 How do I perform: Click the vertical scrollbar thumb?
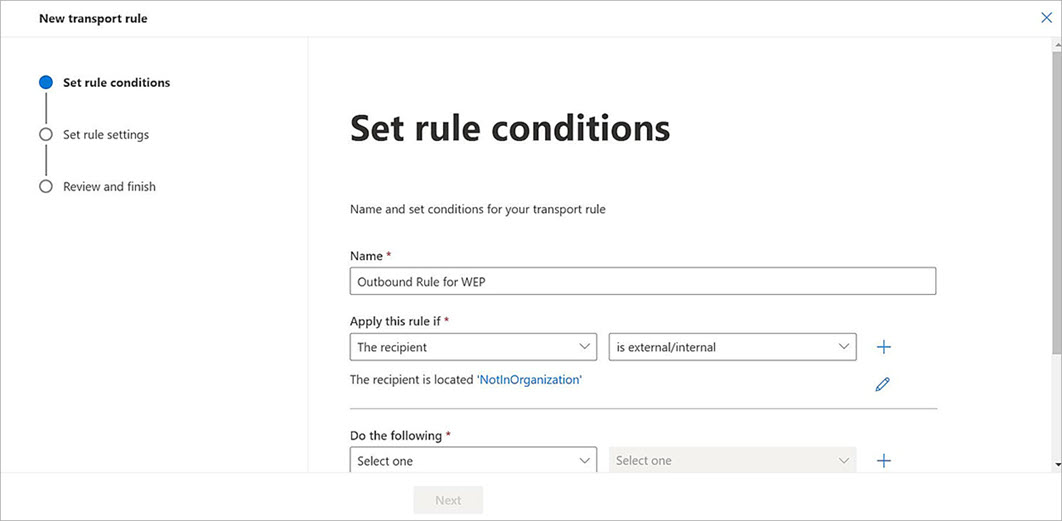[1056, 200]
